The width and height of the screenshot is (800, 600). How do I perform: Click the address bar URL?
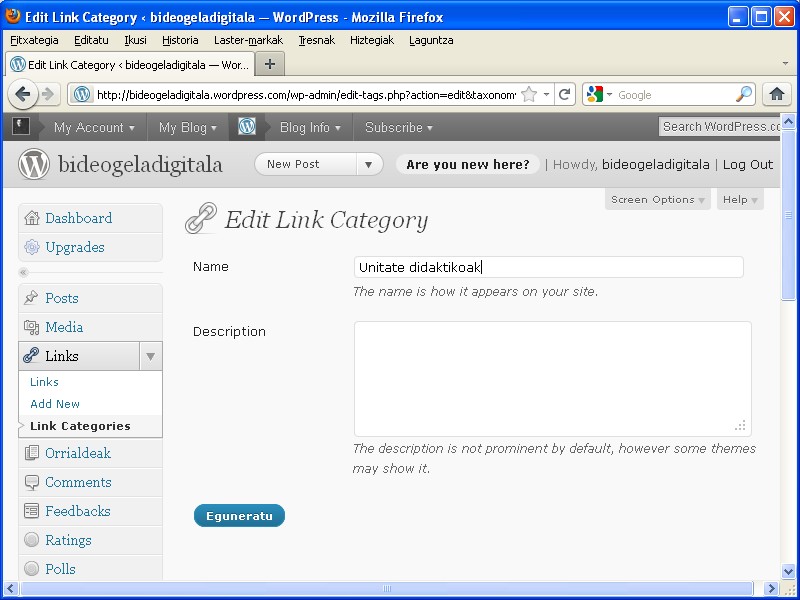[306, 94]
